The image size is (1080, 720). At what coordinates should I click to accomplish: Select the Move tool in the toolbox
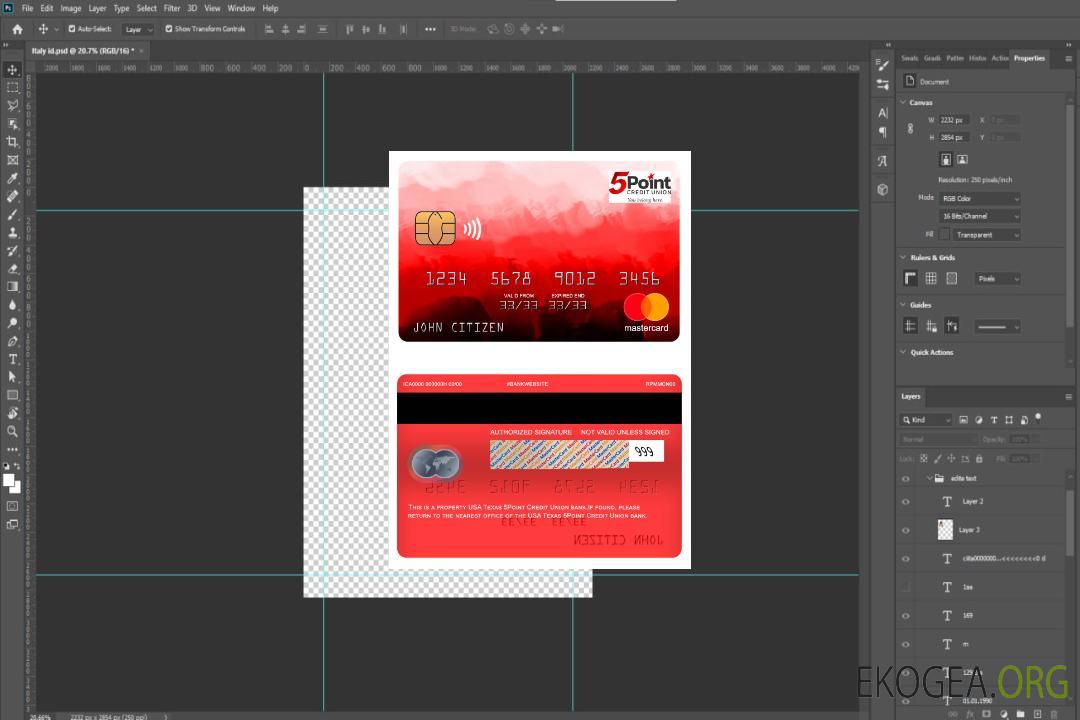point(12,70)
